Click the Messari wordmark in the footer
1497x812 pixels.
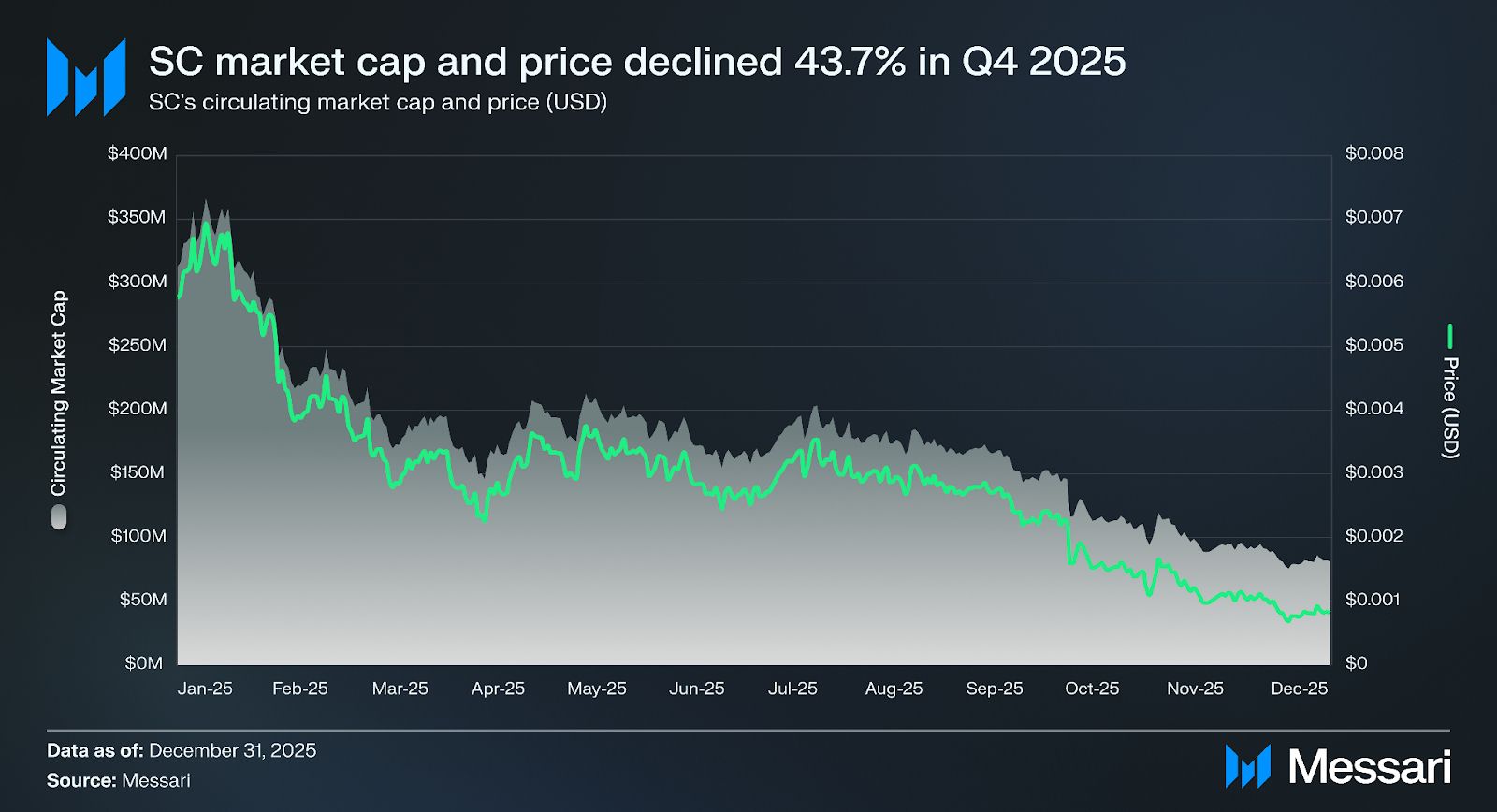tap(1369, 767)
